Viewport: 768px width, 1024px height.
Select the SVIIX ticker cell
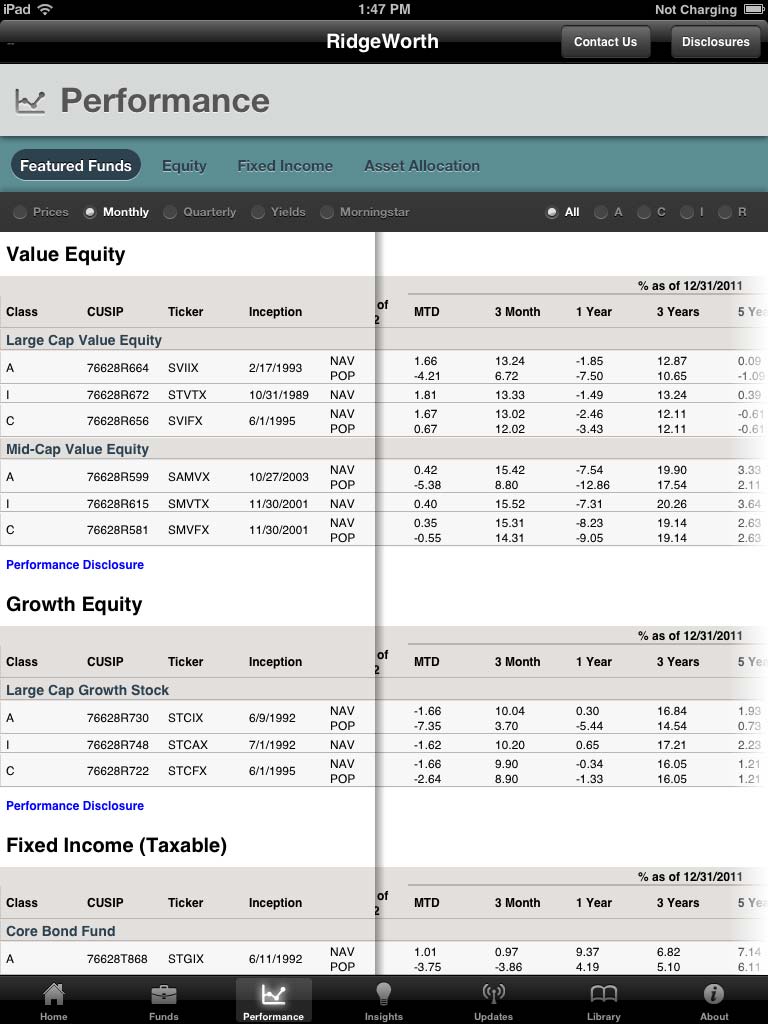point(184,368)
